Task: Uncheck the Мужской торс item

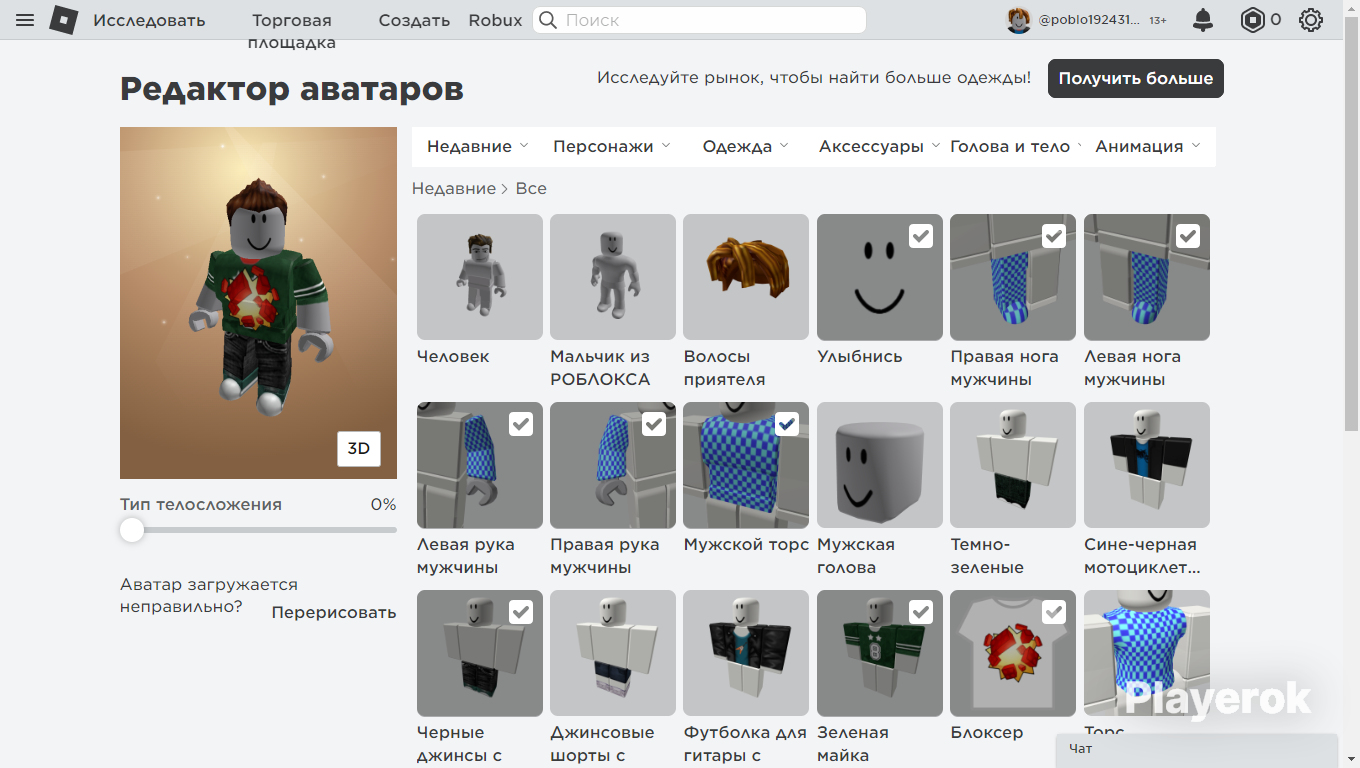Action: pyautogui.click(x=787, y=424)
